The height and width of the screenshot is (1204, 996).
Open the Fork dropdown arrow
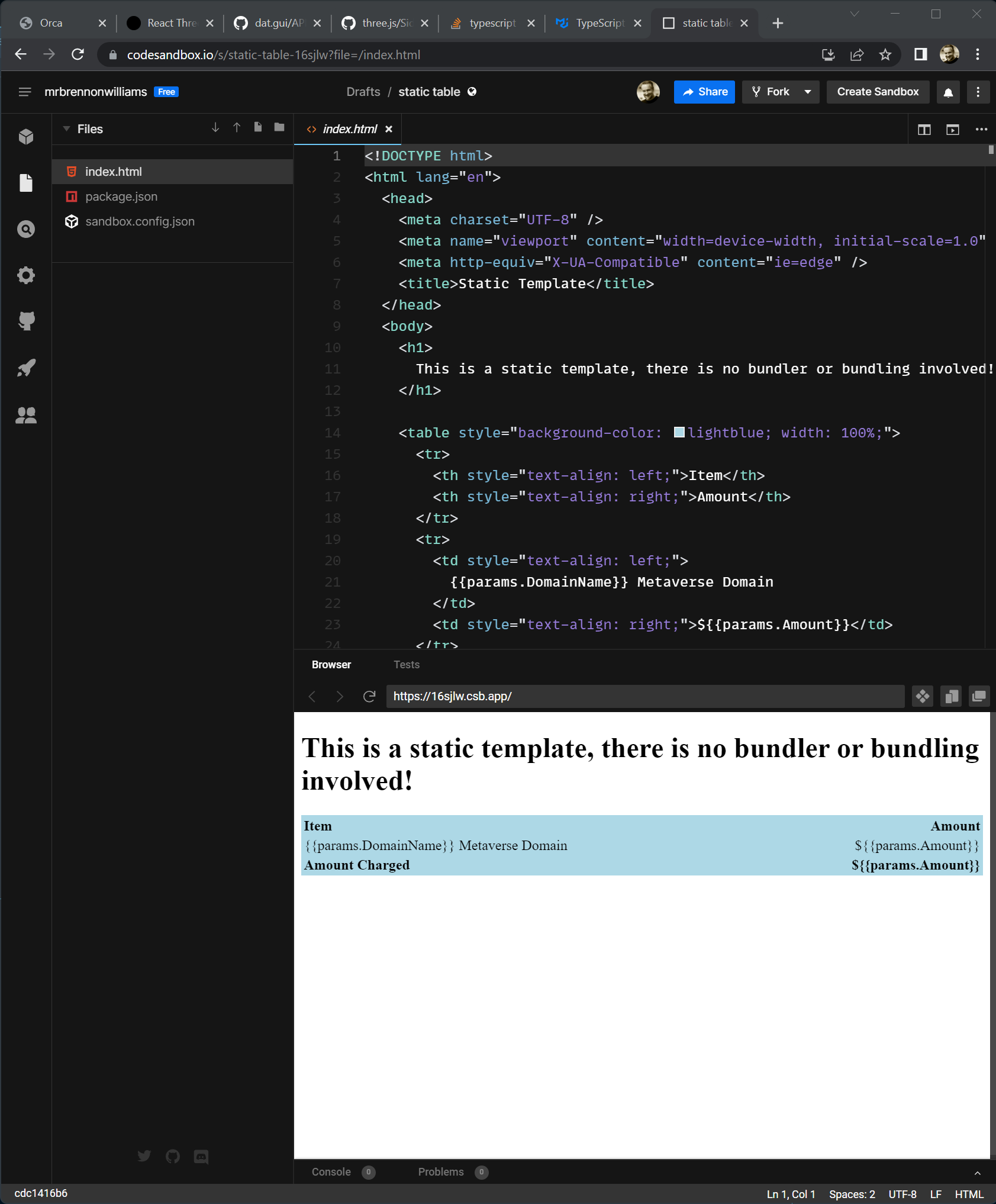tap(808, 92)
